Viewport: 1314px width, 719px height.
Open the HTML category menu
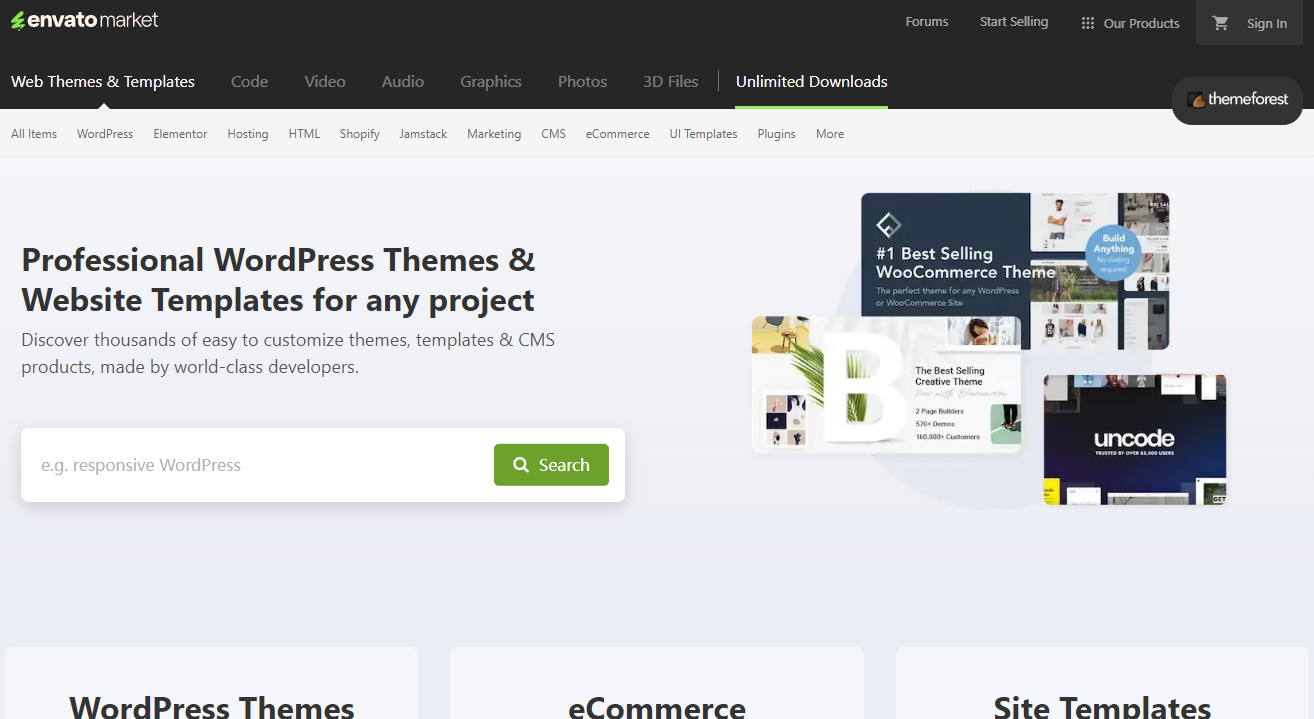click(304, 134)
